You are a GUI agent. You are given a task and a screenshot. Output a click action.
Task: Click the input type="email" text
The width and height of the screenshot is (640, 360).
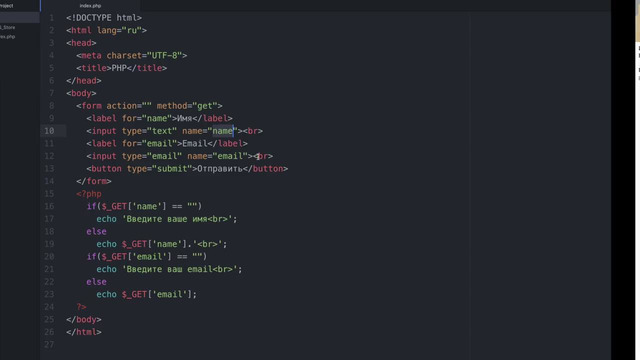point(137,156)
